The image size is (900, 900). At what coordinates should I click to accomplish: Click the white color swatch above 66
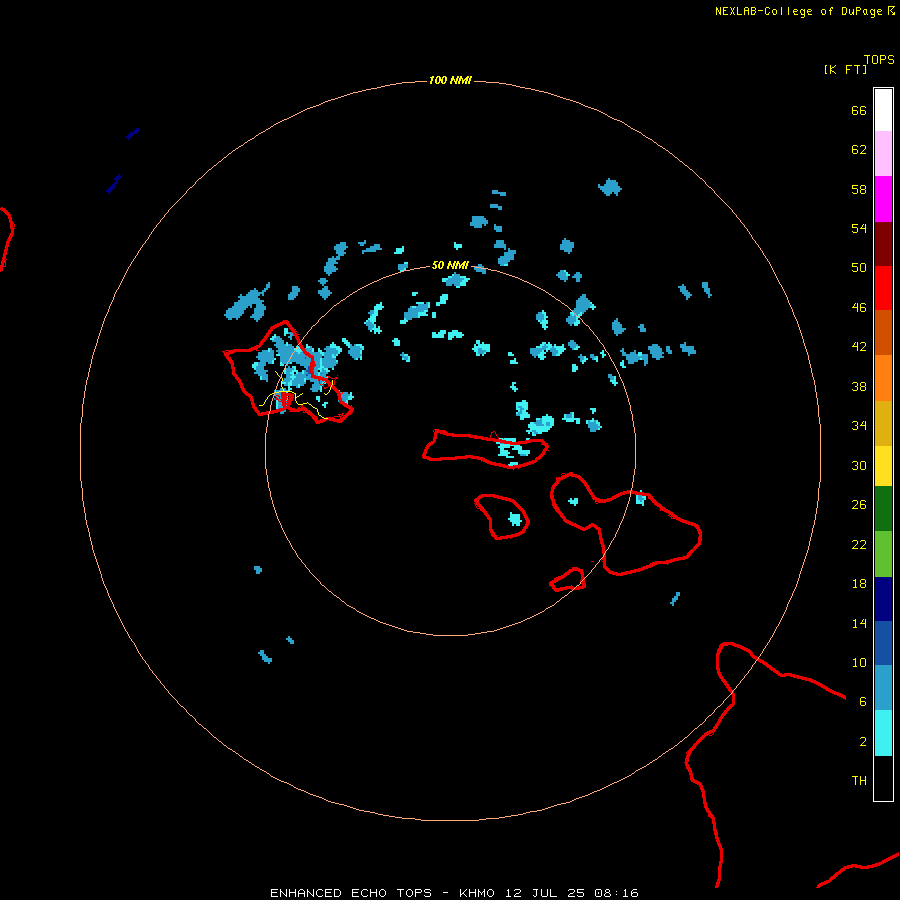(x=883, y=110)
